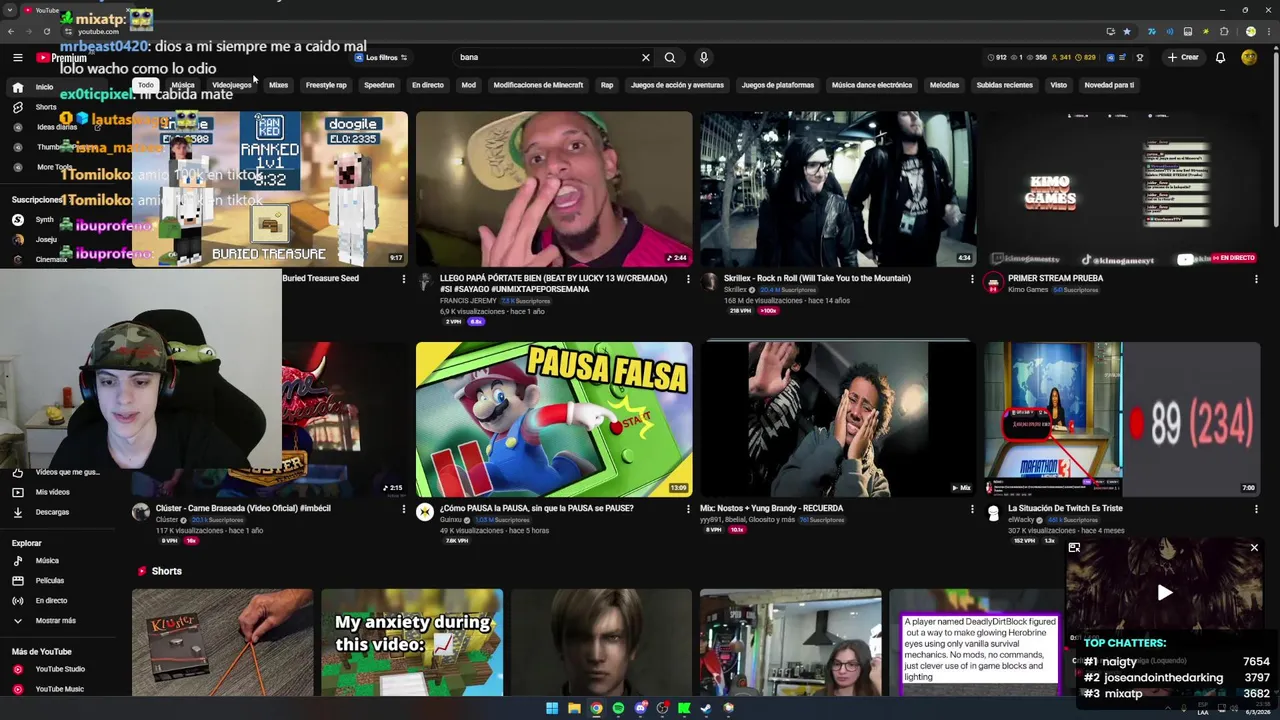Open Spotify from the taskbar

pos(618,708)
